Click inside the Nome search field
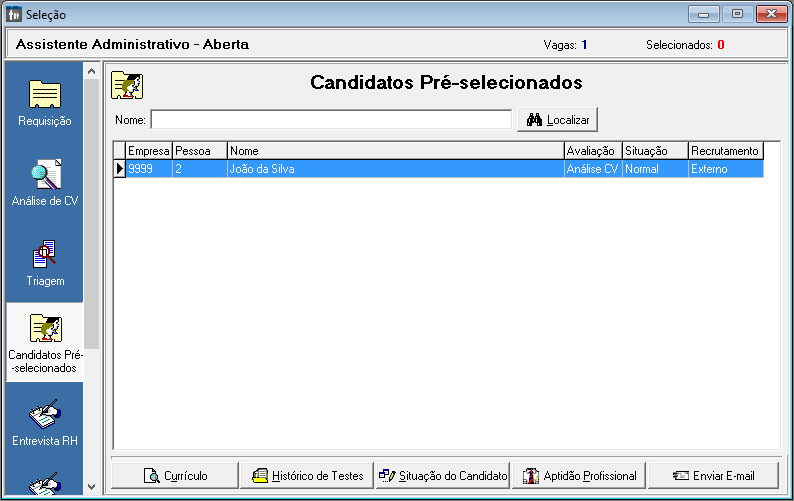 tap(330, 120)
